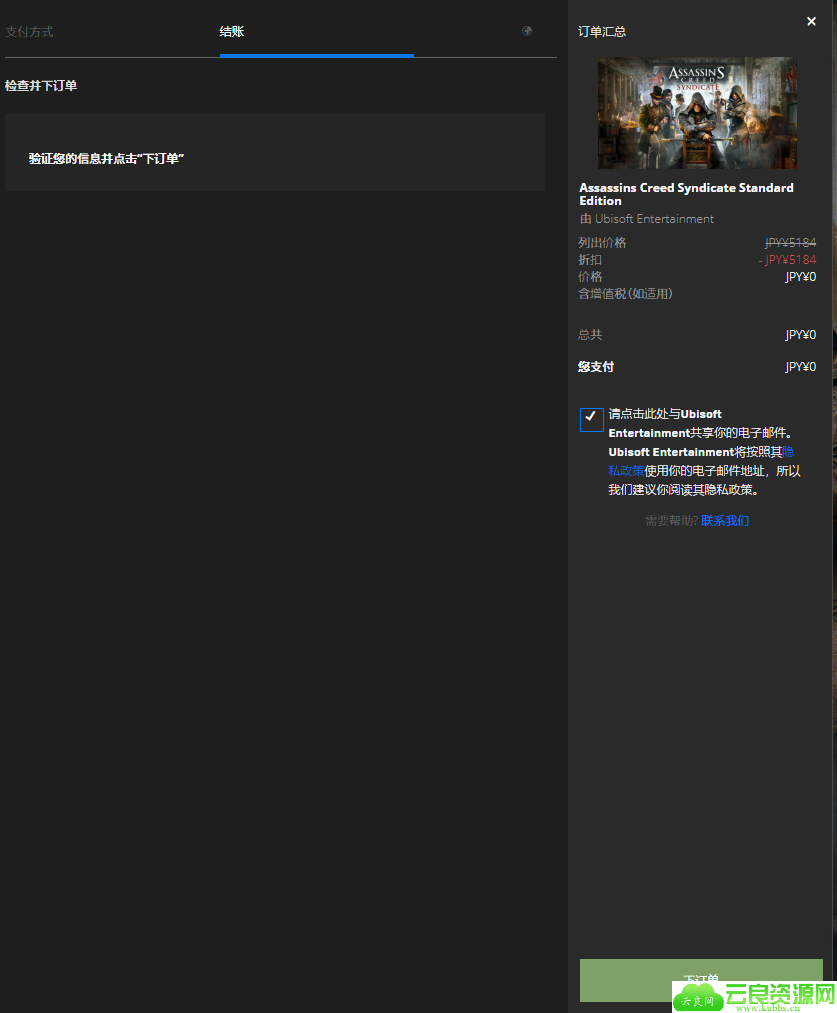Click the 联系我们 link
This screenshot has height=1013, width=837.
[725, 521]
